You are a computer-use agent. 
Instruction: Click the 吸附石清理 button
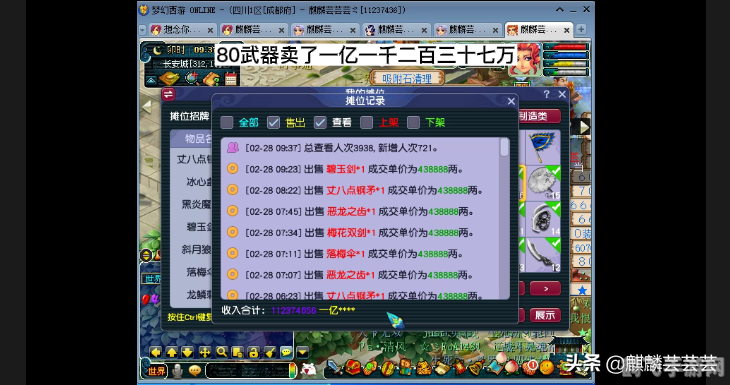[406, 79]
